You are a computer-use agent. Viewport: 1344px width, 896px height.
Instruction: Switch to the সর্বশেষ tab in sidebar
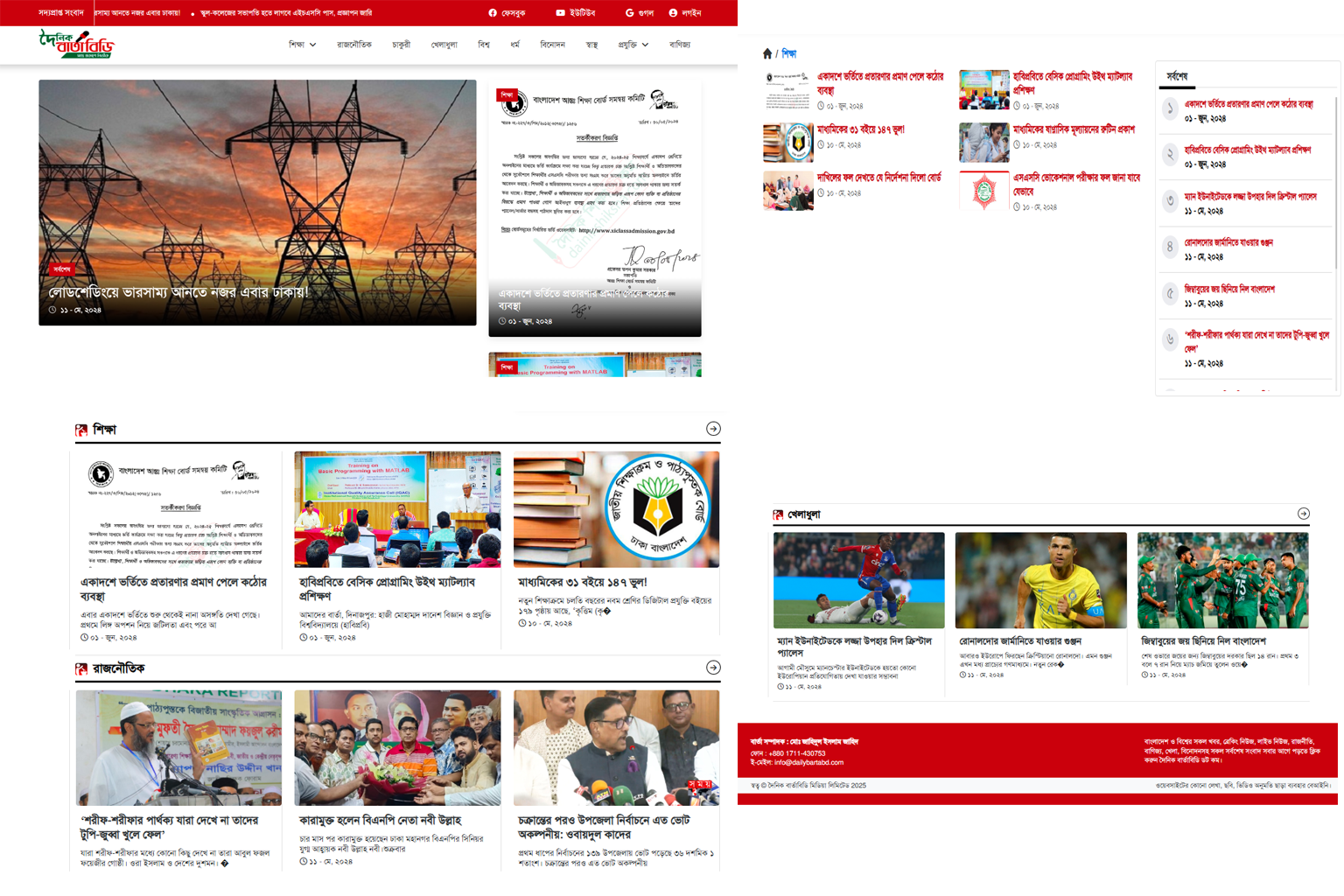pyautogui.click(x=1177, y=77)
